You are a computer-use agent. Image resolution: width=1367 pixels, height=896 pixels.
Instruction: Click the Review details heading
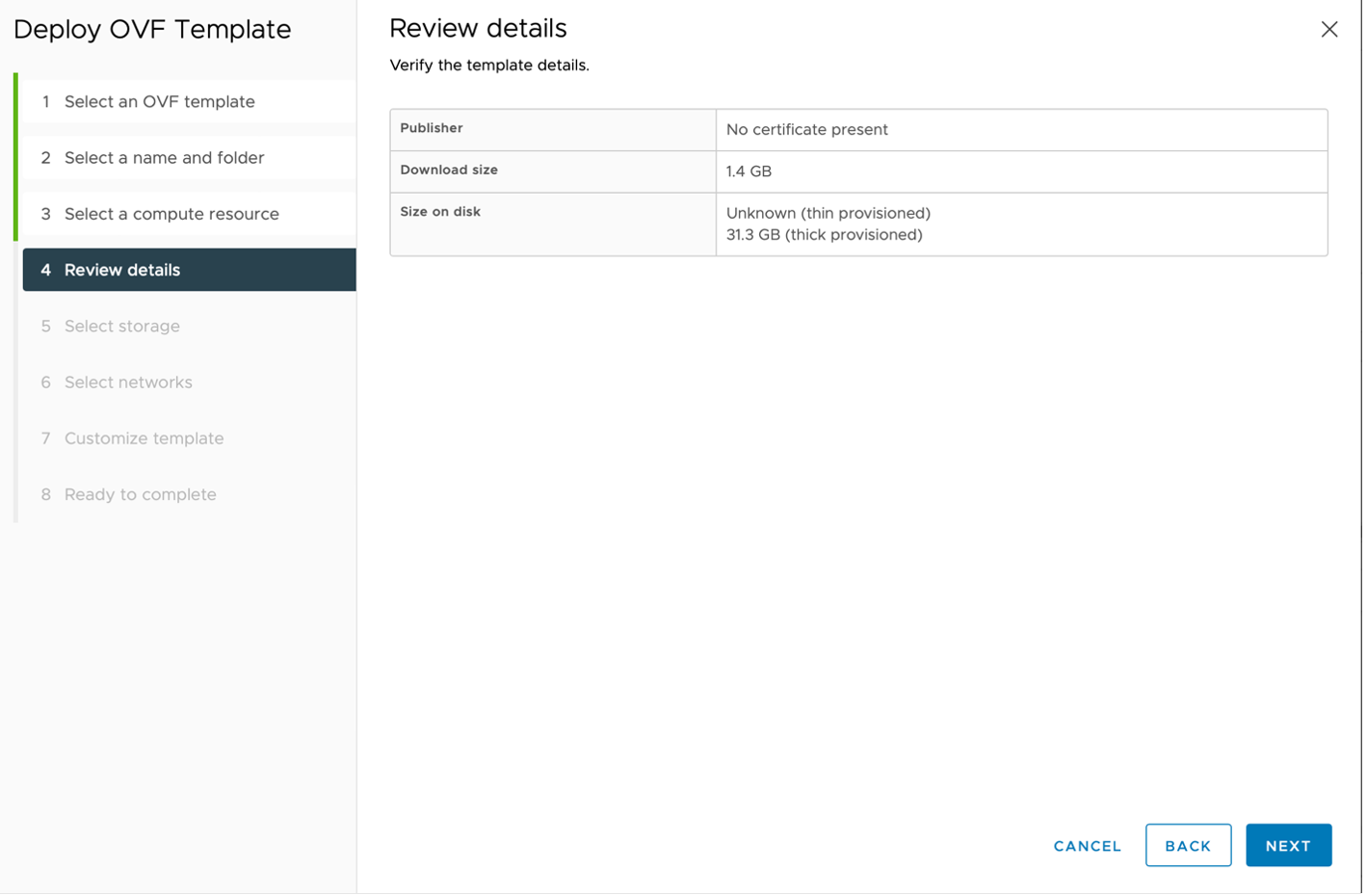point(479,29)
